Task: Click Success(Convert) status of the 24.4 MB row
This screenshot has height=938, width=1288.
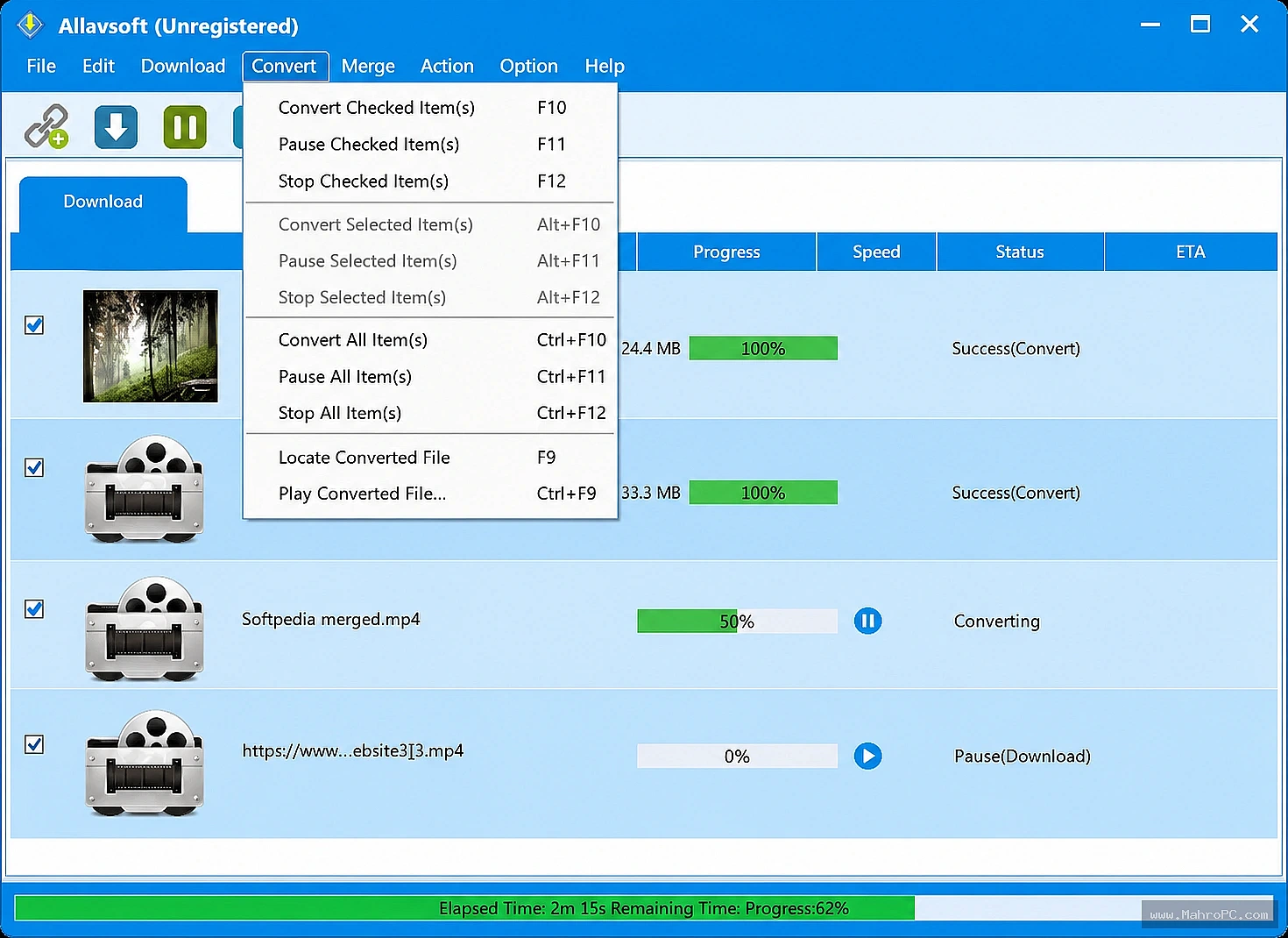Action: (x=1016, y=348)
